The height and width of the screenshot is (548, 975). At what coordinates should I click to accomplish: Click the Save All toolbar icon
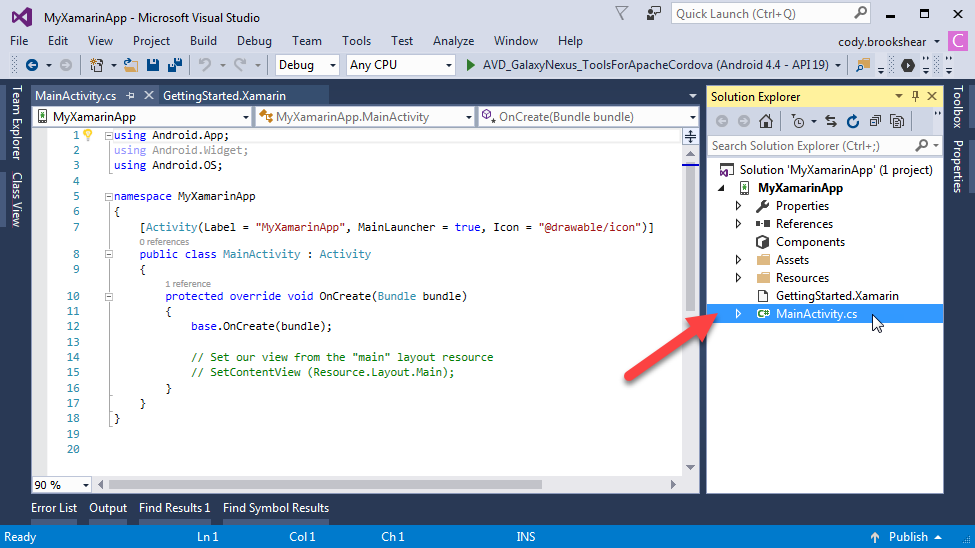(175, 65)
